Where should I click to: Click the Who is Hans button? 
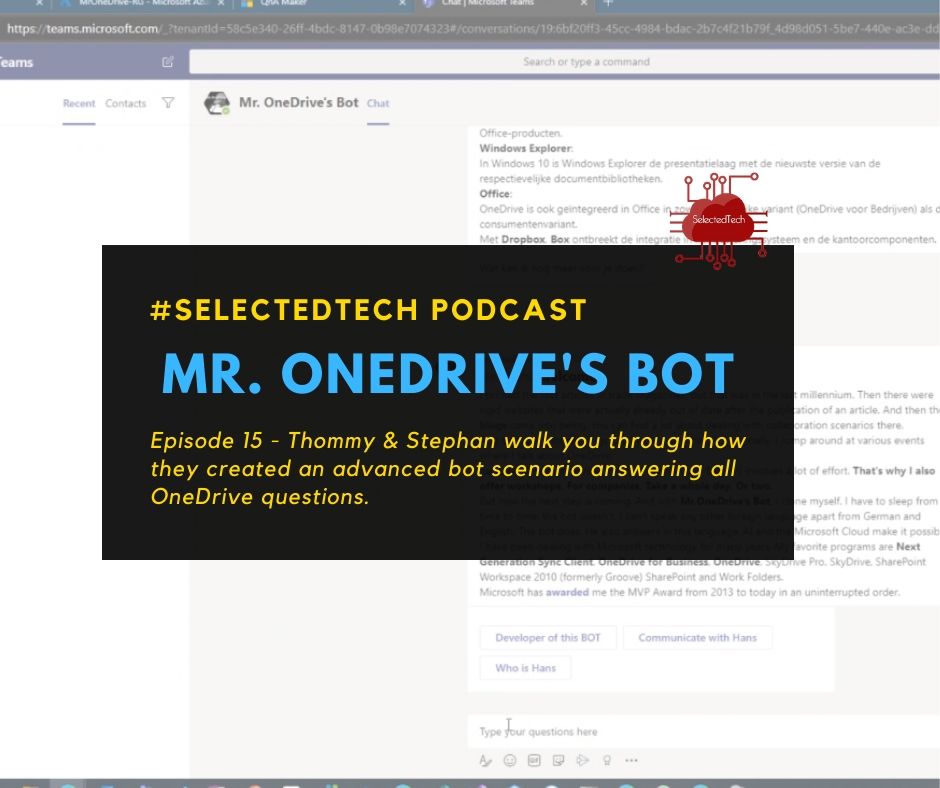tap(526, 668)
